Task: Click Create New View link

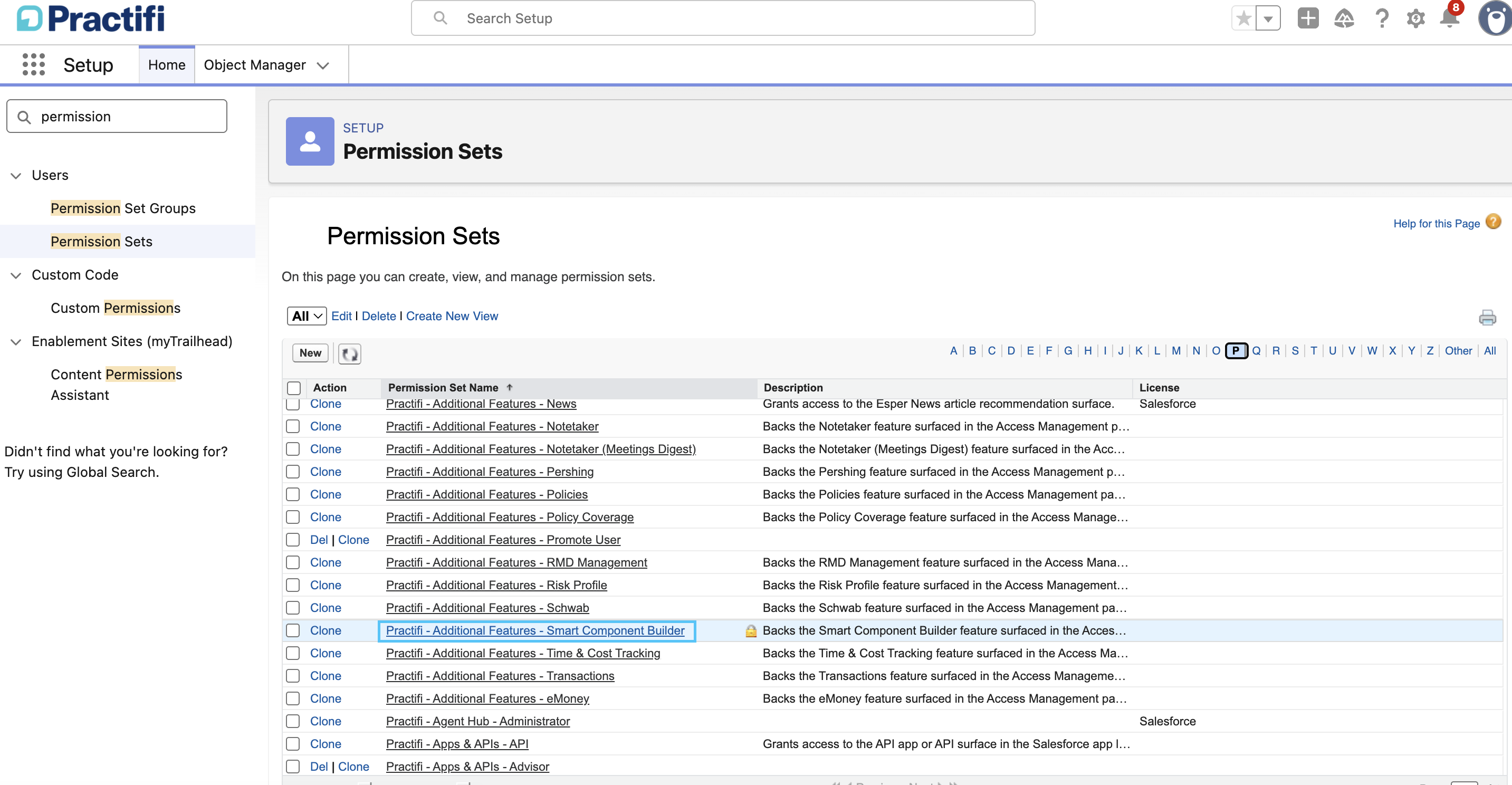Action: pyautogui.click(x=452, y=316)
